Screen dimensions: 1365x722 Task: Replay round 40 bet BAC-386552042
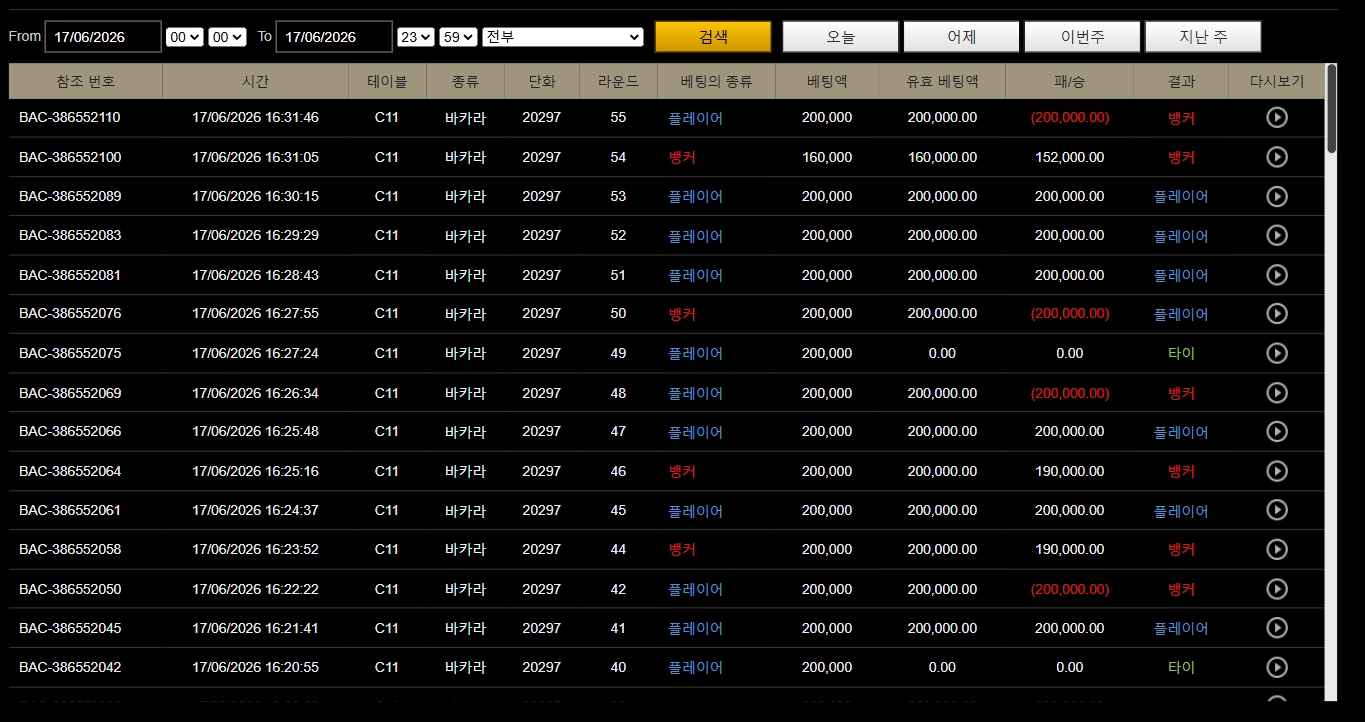[1277, 667]
